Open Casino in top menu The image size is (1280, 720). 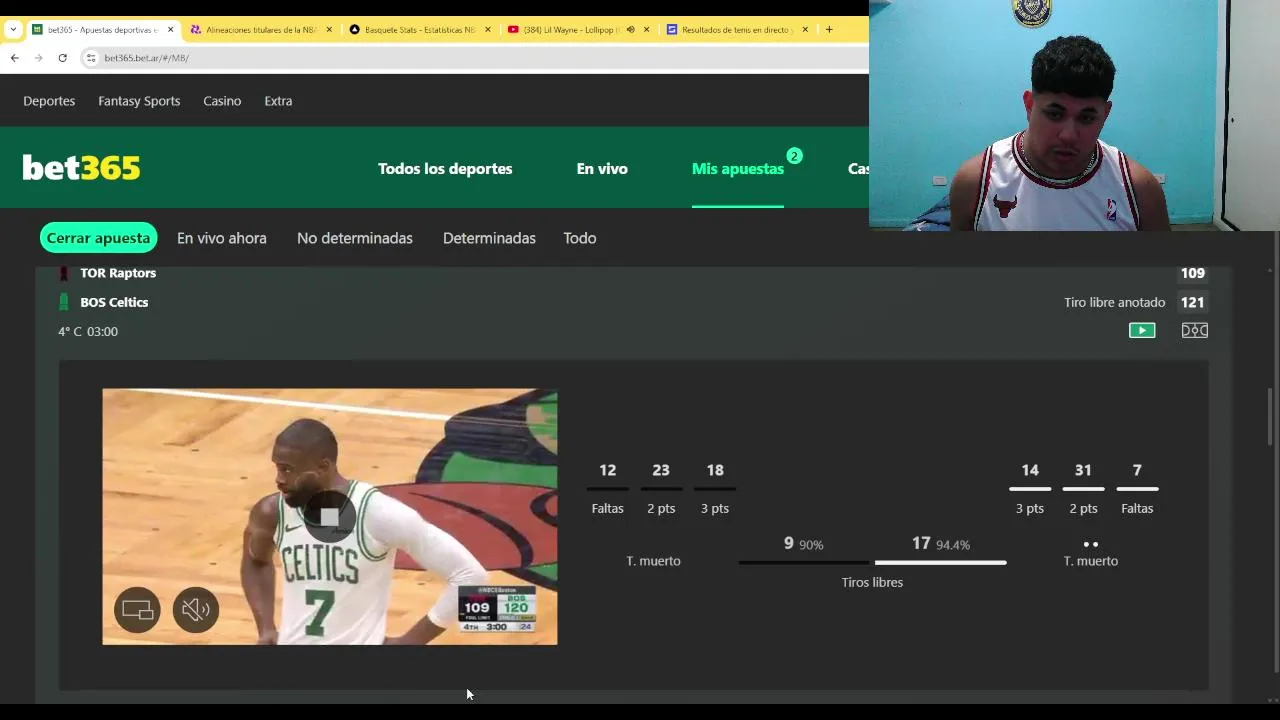point(222,101)
